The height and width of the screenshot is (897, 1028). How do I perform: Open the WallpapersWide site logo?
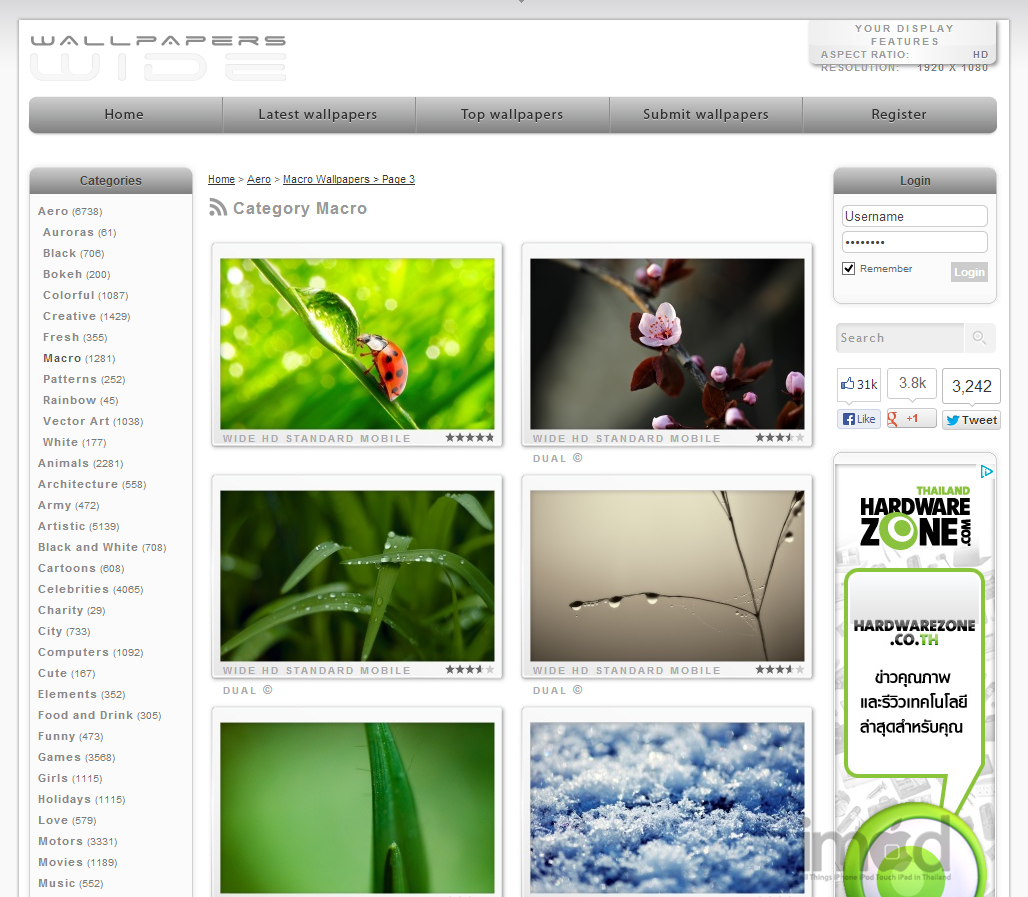[158, 58]
